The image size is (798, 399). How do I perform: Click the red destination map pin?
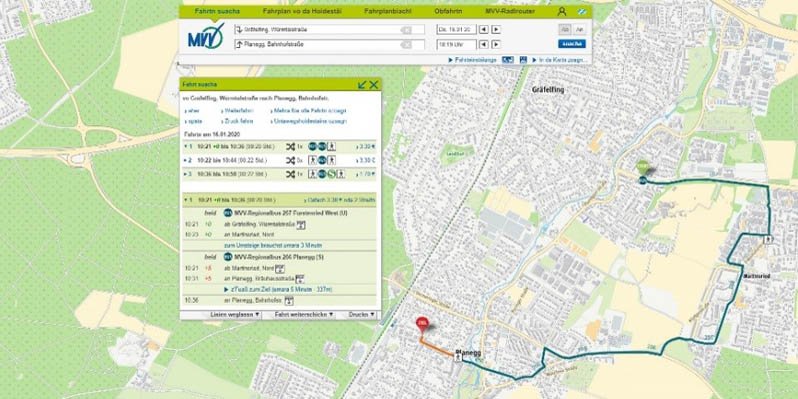[421, 324]
